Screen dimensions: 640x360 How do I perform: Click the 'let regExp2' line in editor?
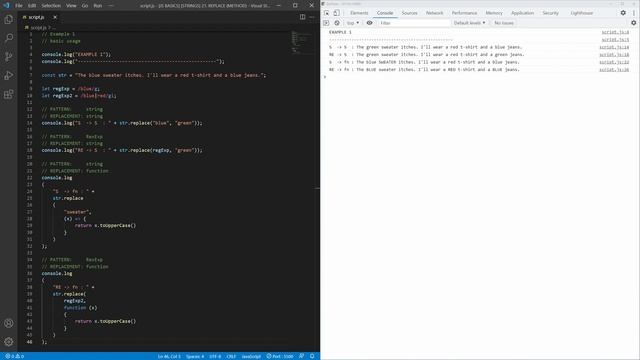tap(79, 96)
